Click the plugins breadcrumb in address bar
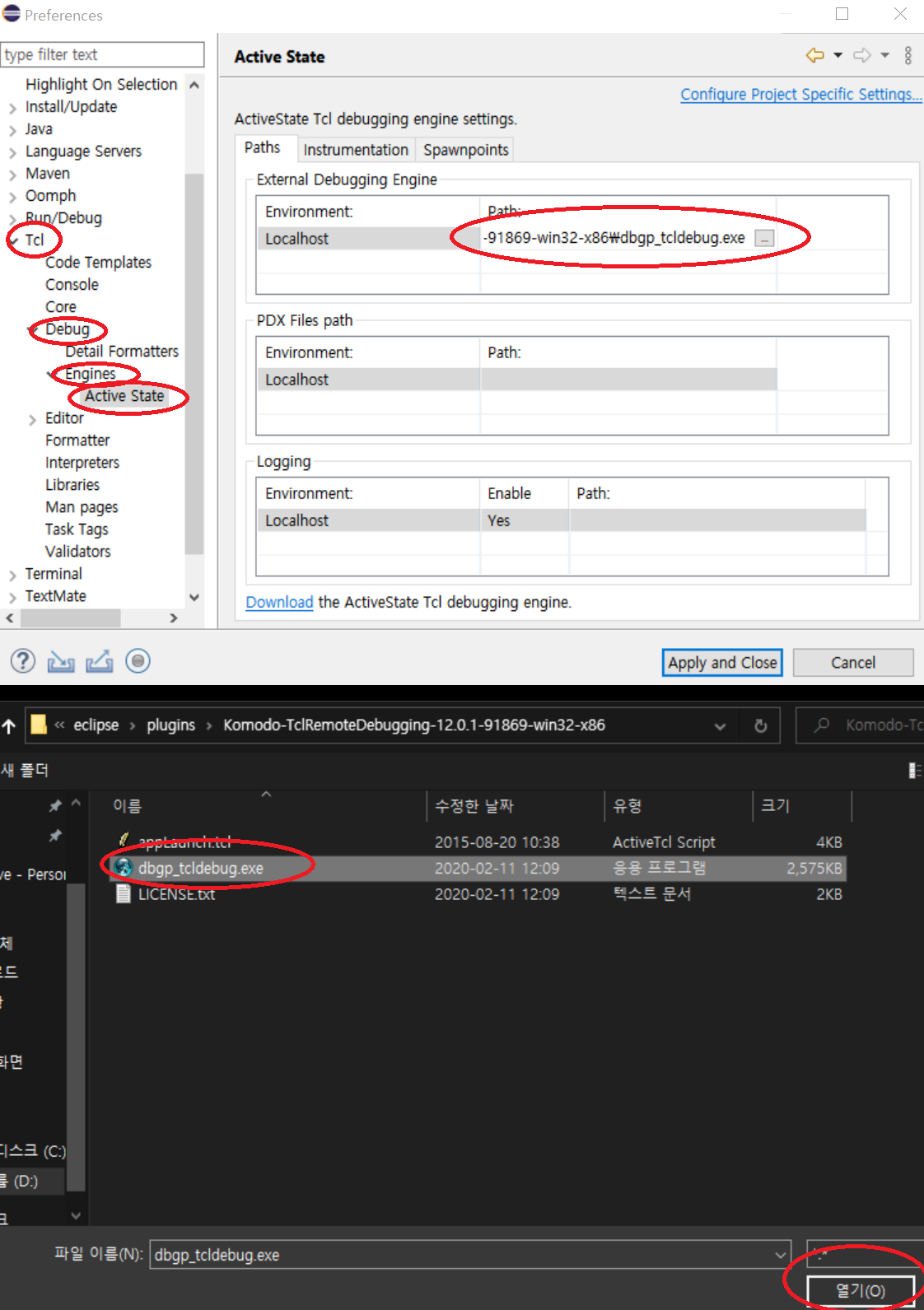924x1310 pixels. coord(171,725)
